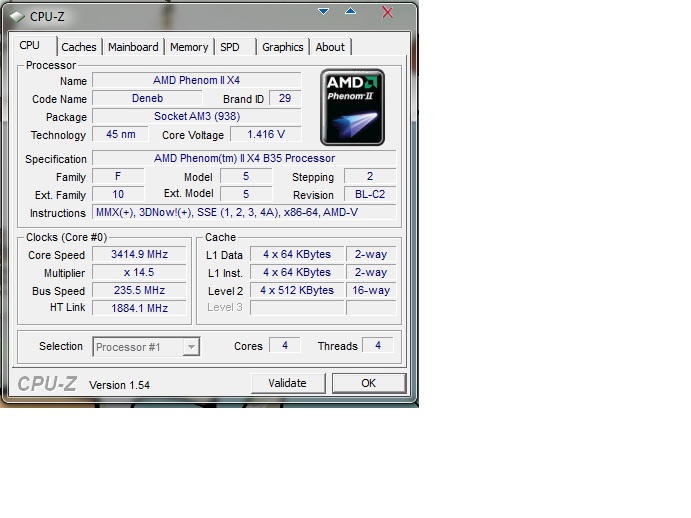The height and width of the screenshot is (518, 691).
Task: Click the Level 2 associativity '16-way'
Action: (371, 291)
